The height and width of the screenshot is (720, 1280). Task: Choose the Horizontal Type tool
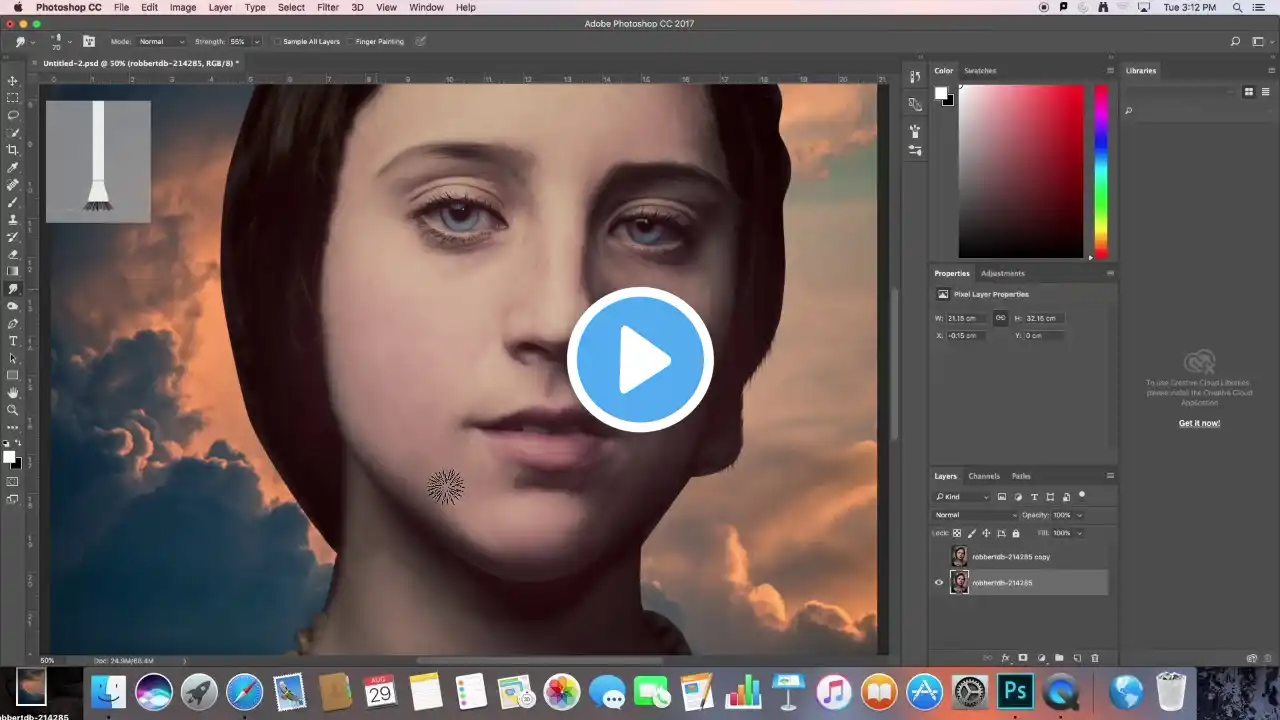[x=13, y=341]
